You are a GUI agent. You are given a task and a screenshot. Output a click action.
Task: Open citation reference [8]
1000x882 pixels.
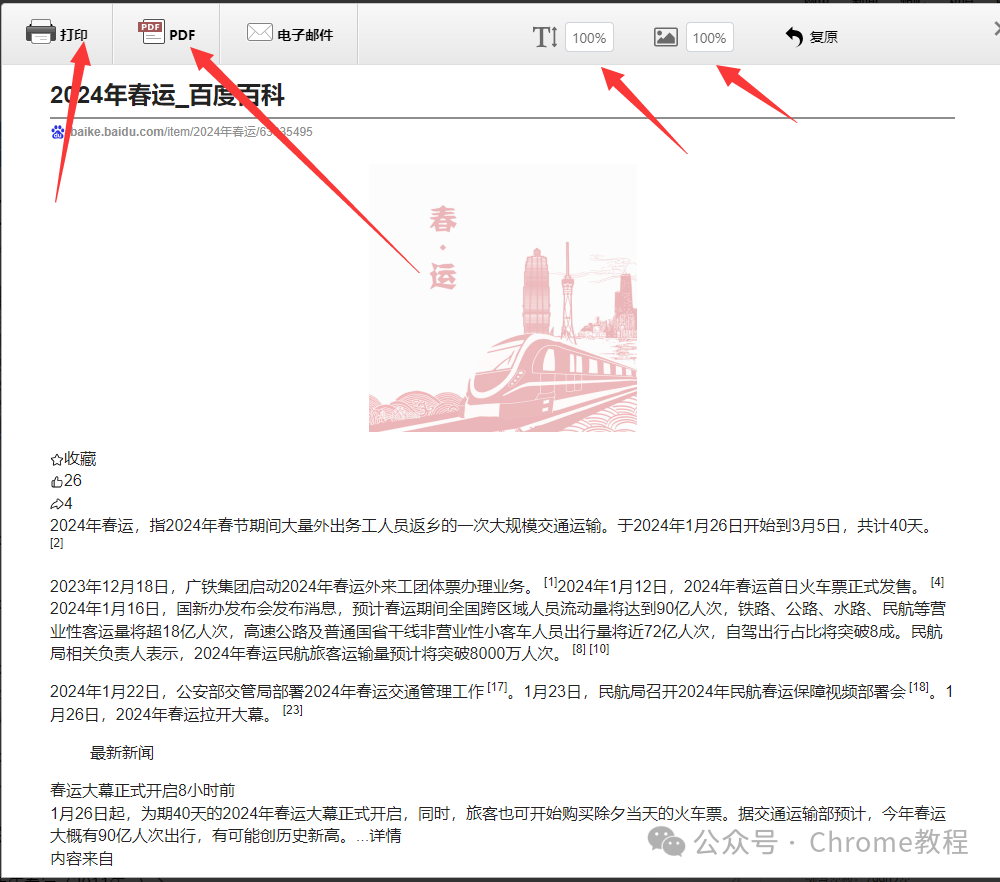[578, 649]
